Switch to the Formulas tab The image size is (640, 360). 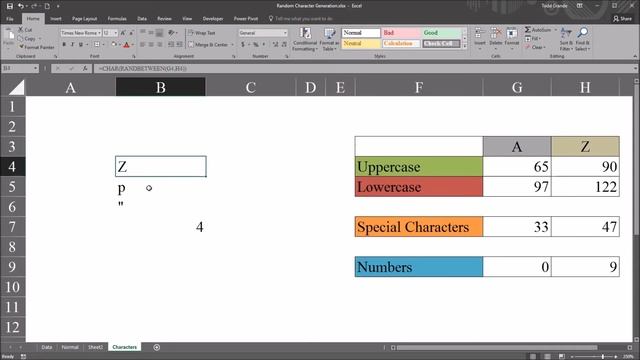pos(117,19)
